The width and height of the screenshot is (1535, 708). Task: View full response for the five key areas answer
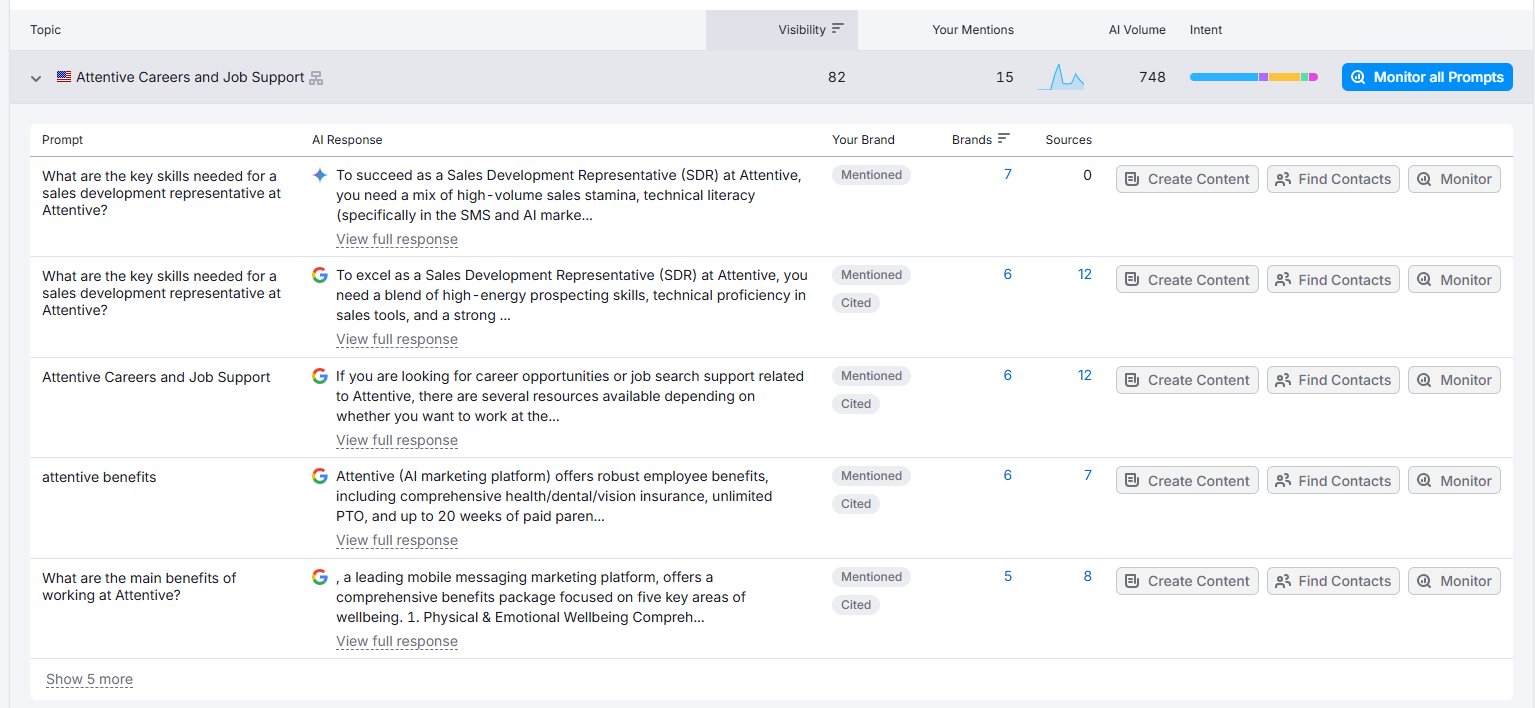[x=397, y=641]
